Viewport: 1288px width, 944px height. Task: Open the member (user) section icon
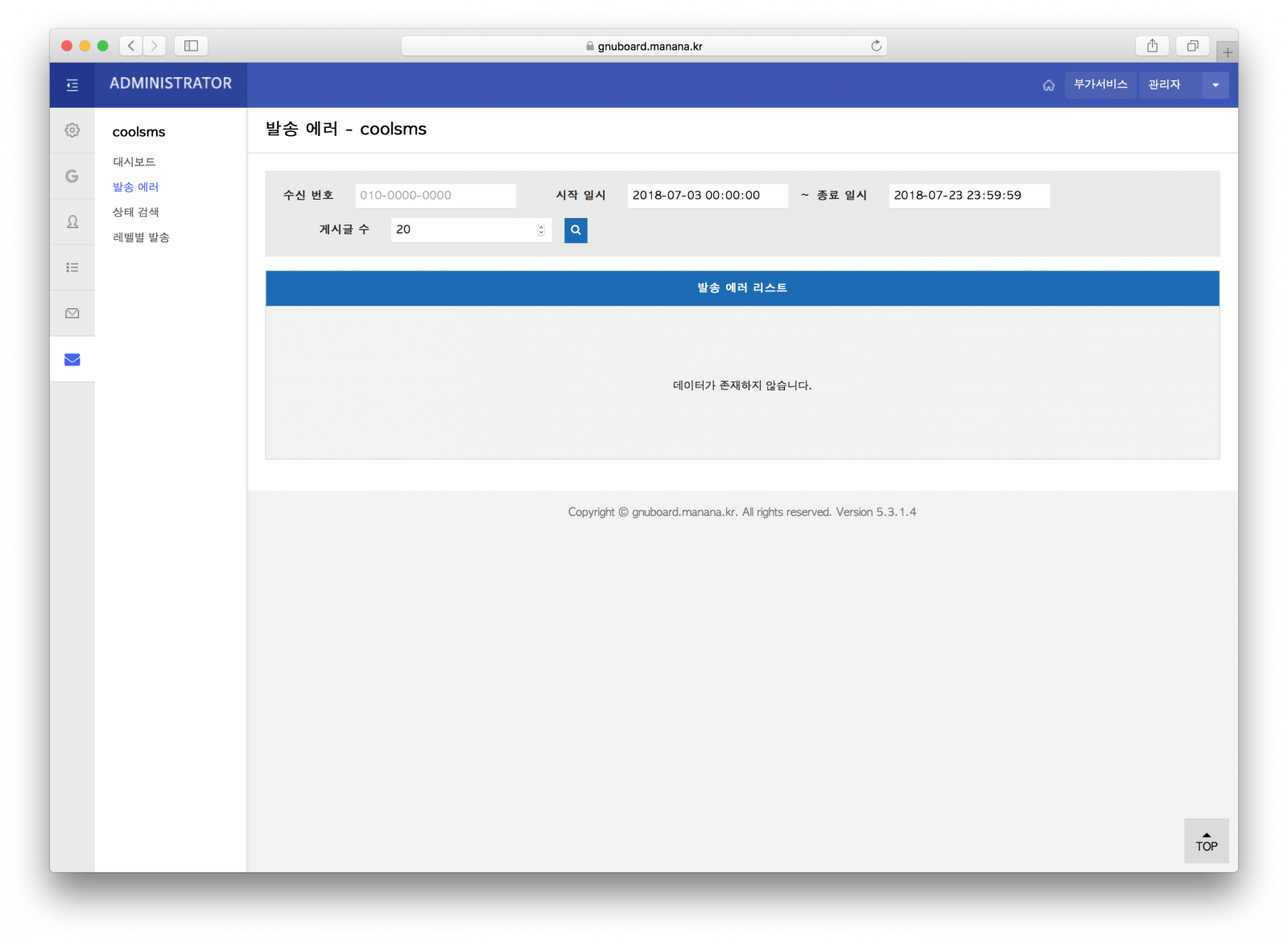[72, 222]
